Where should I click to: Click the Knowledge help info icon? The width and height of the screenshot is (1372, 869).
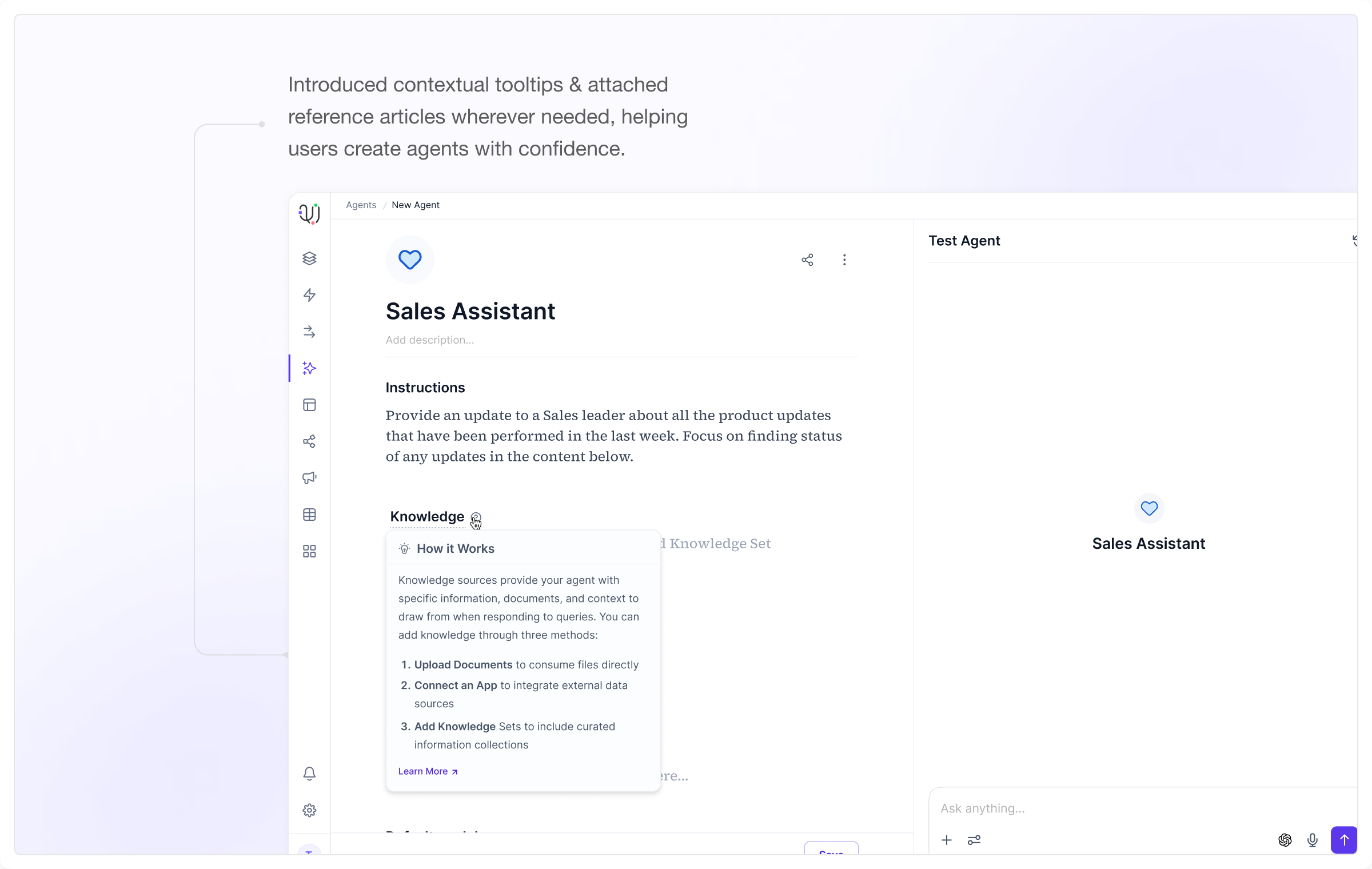click(476, 517)
